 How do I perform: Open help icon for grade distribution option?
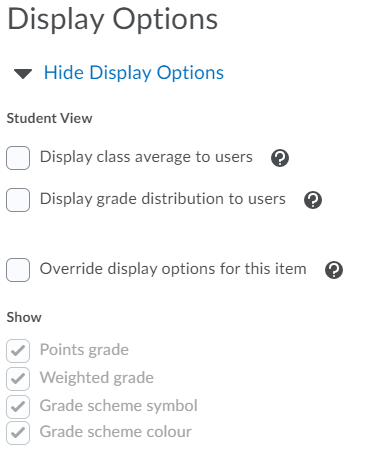tap(313, 200)
